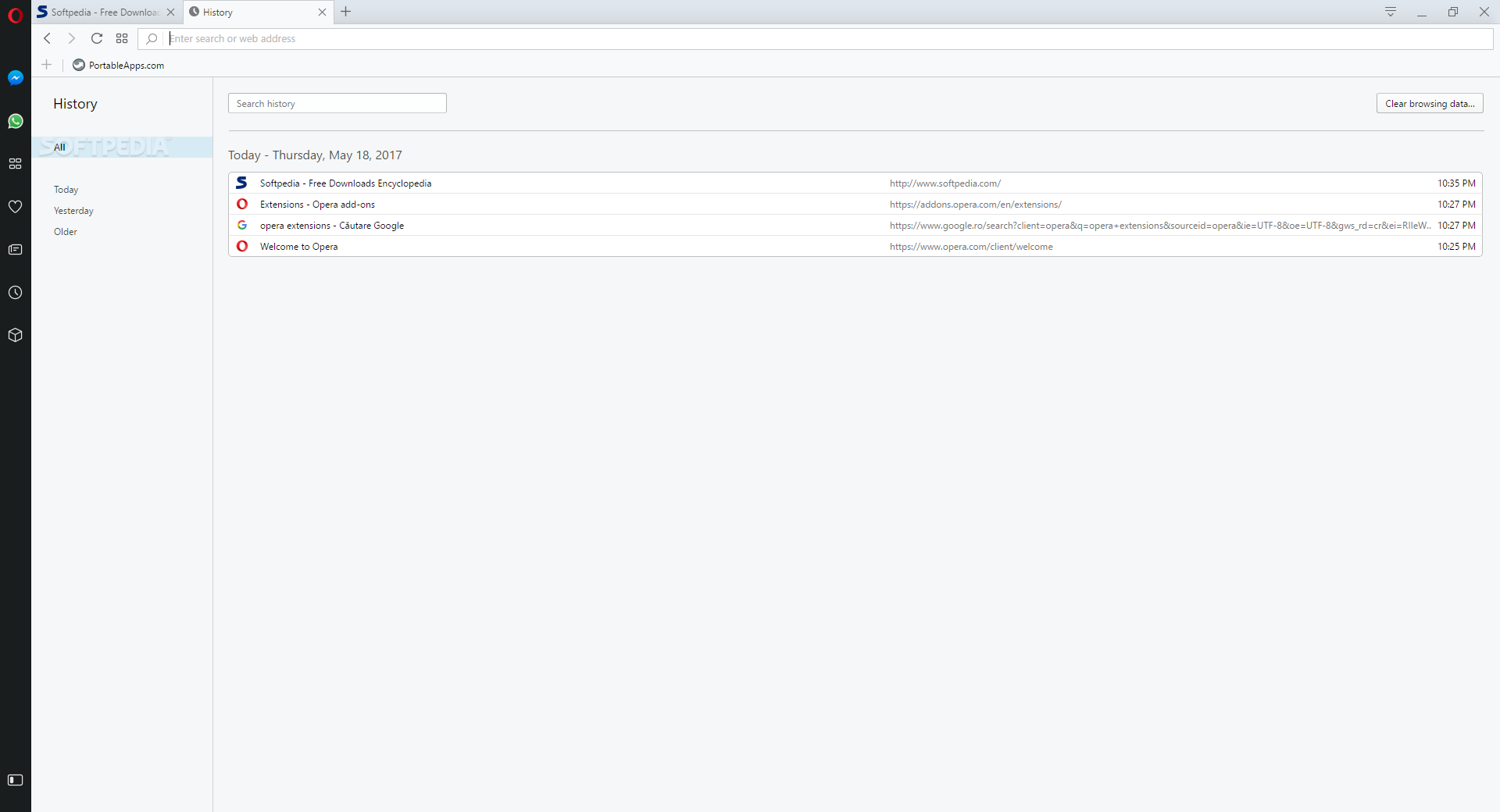Close the History tab
The height and width of the screenshot is (812, 1500).
322,12
